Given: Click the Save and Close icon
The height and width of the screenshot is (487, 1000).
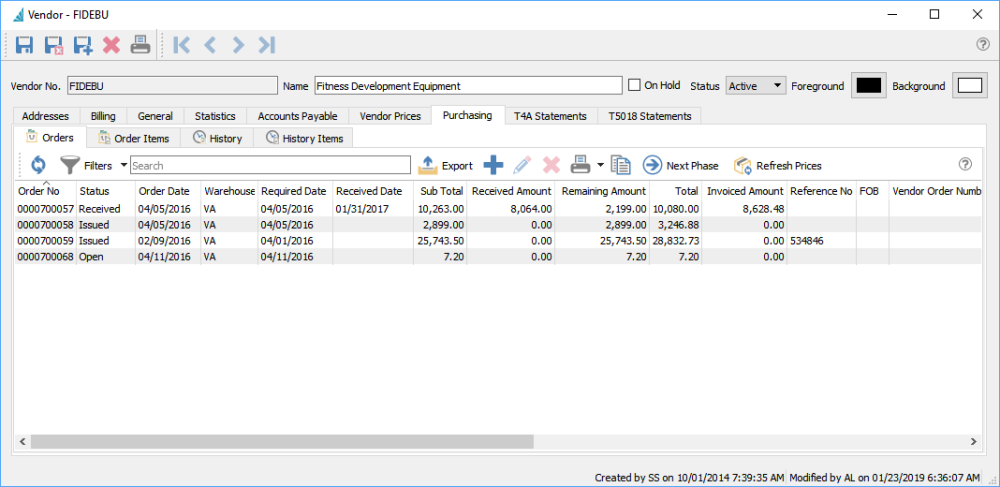Looking at the screenshot, I should coord(54,45).
